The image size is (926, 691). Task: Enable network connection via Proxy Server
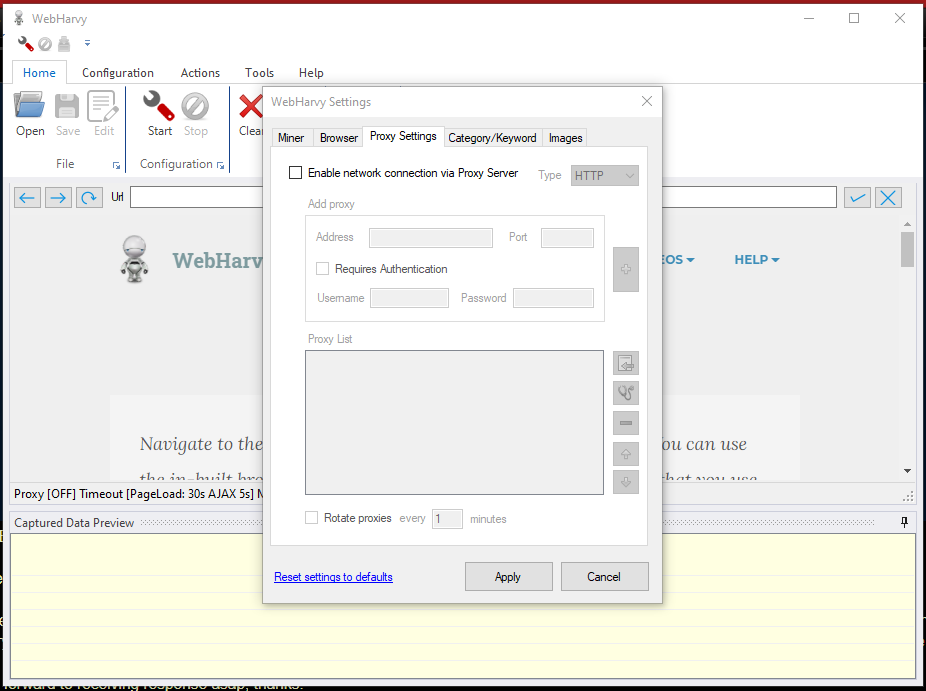click(295, 172)
